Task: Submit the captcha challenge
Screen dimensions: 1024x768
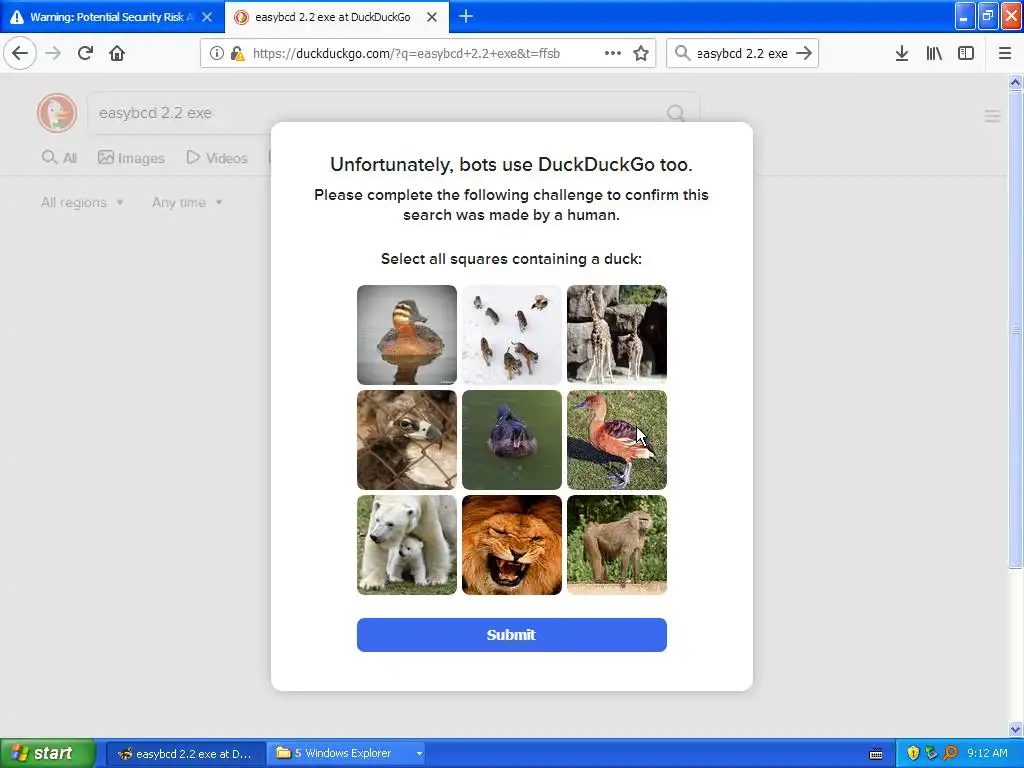Action: coord(512,635)
